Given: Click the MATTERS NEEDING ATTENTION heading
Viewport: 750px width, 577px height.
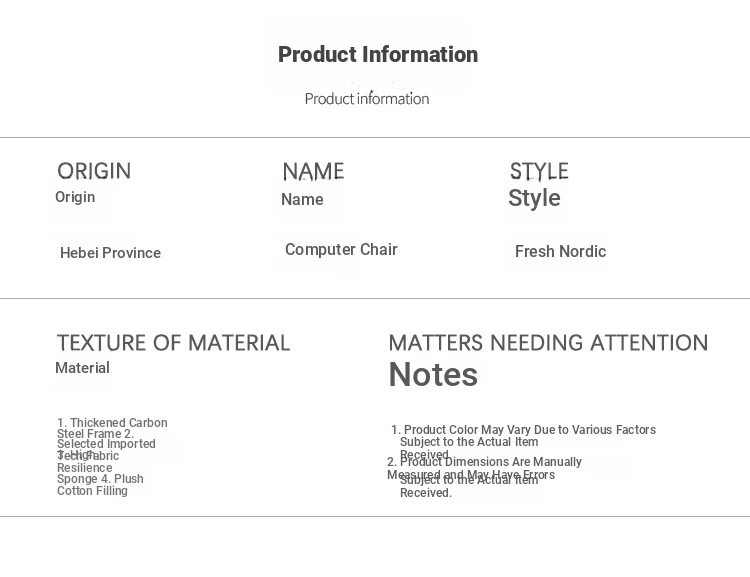Looking at the screenshot, I should coord(548,343).
